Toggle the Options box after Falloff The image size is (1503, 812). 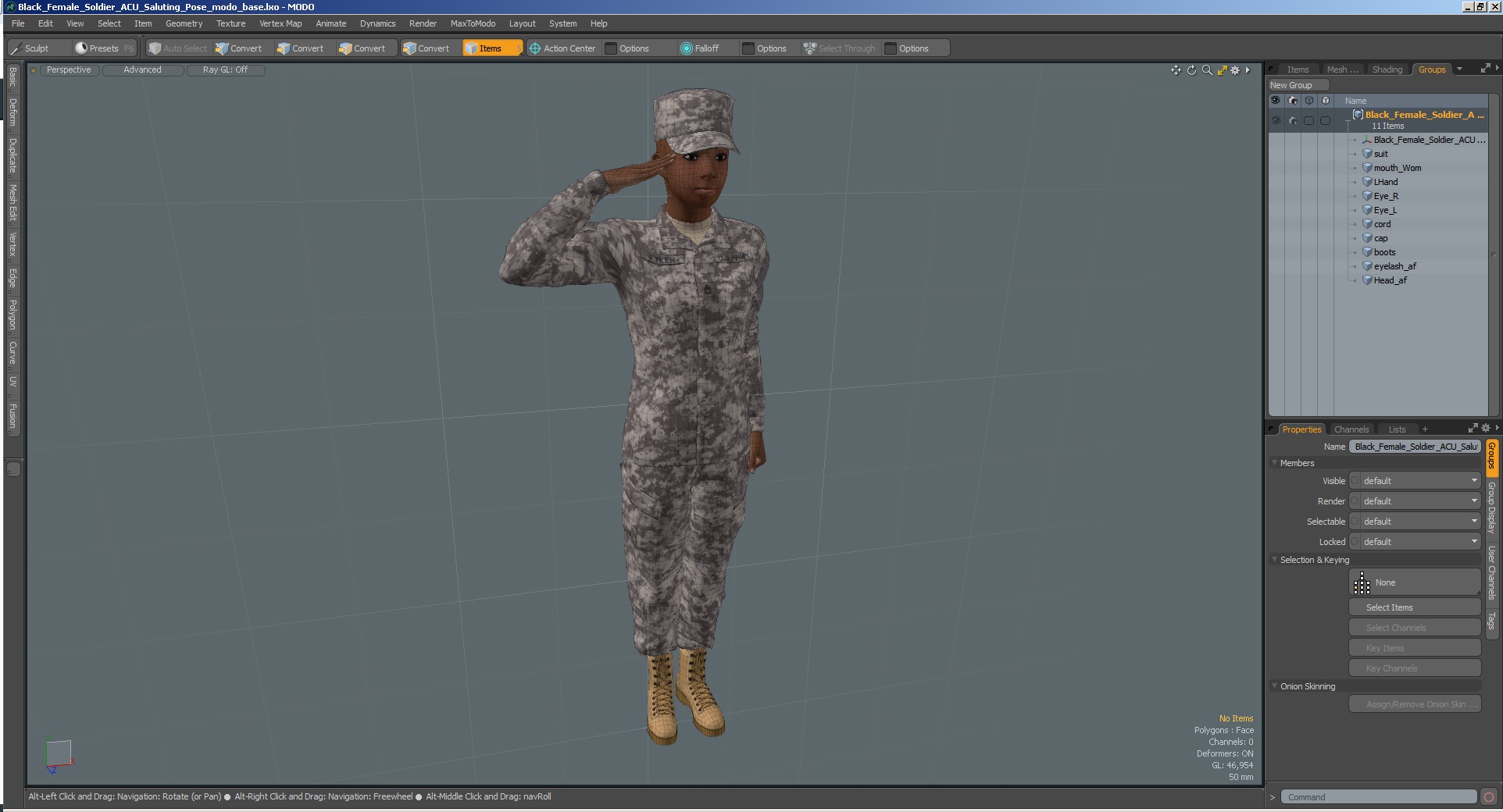[x=748, y=48]
